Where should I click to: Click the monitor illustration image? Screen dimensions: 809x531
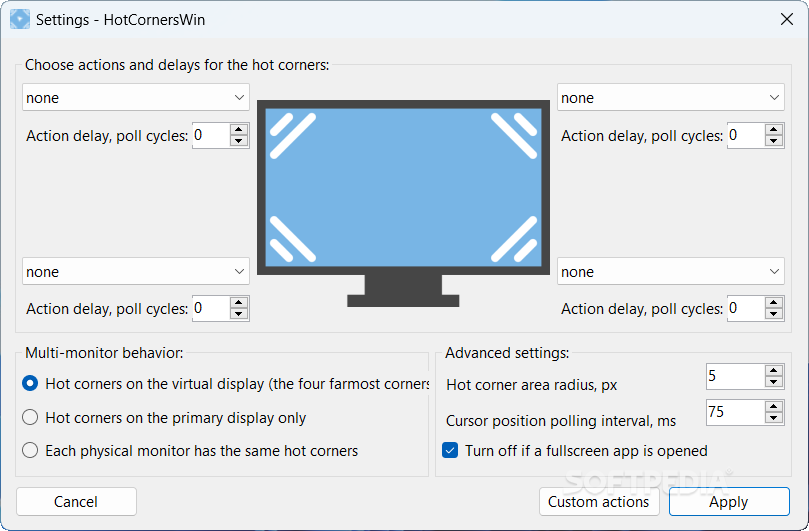pos(403,204)
